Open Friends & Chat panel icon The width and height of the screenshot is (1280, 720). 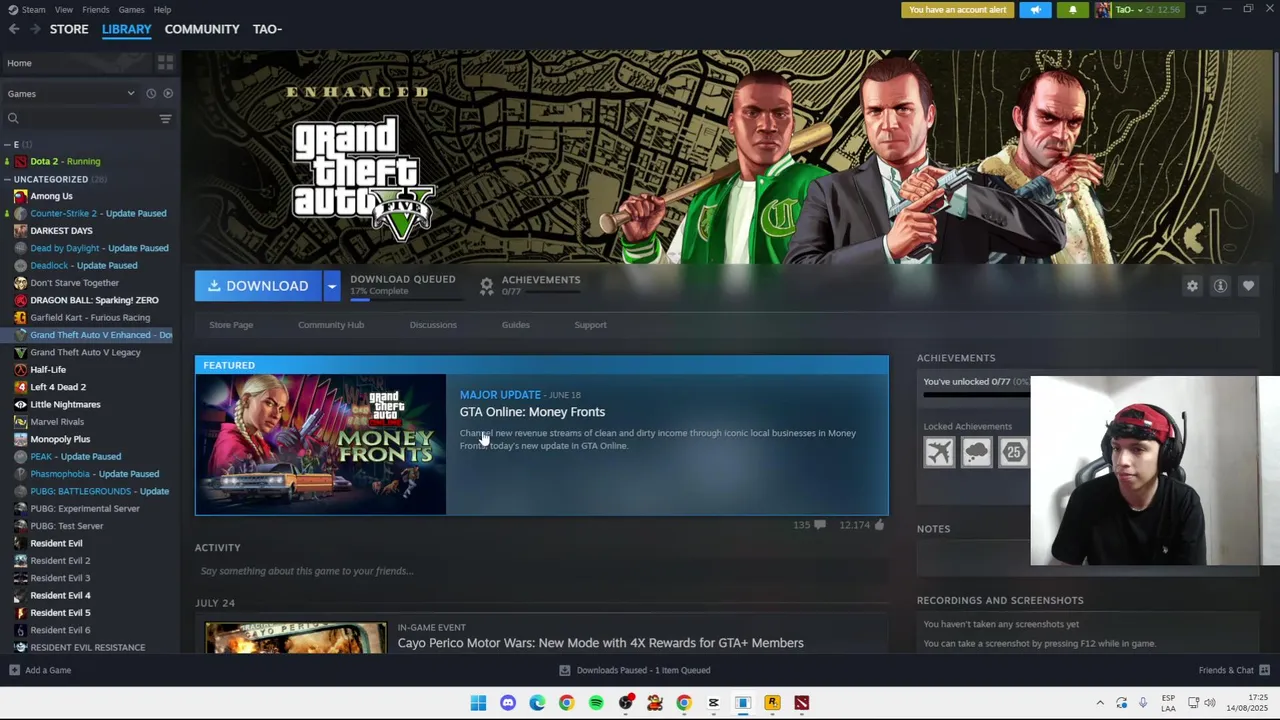coord(1265,670)
